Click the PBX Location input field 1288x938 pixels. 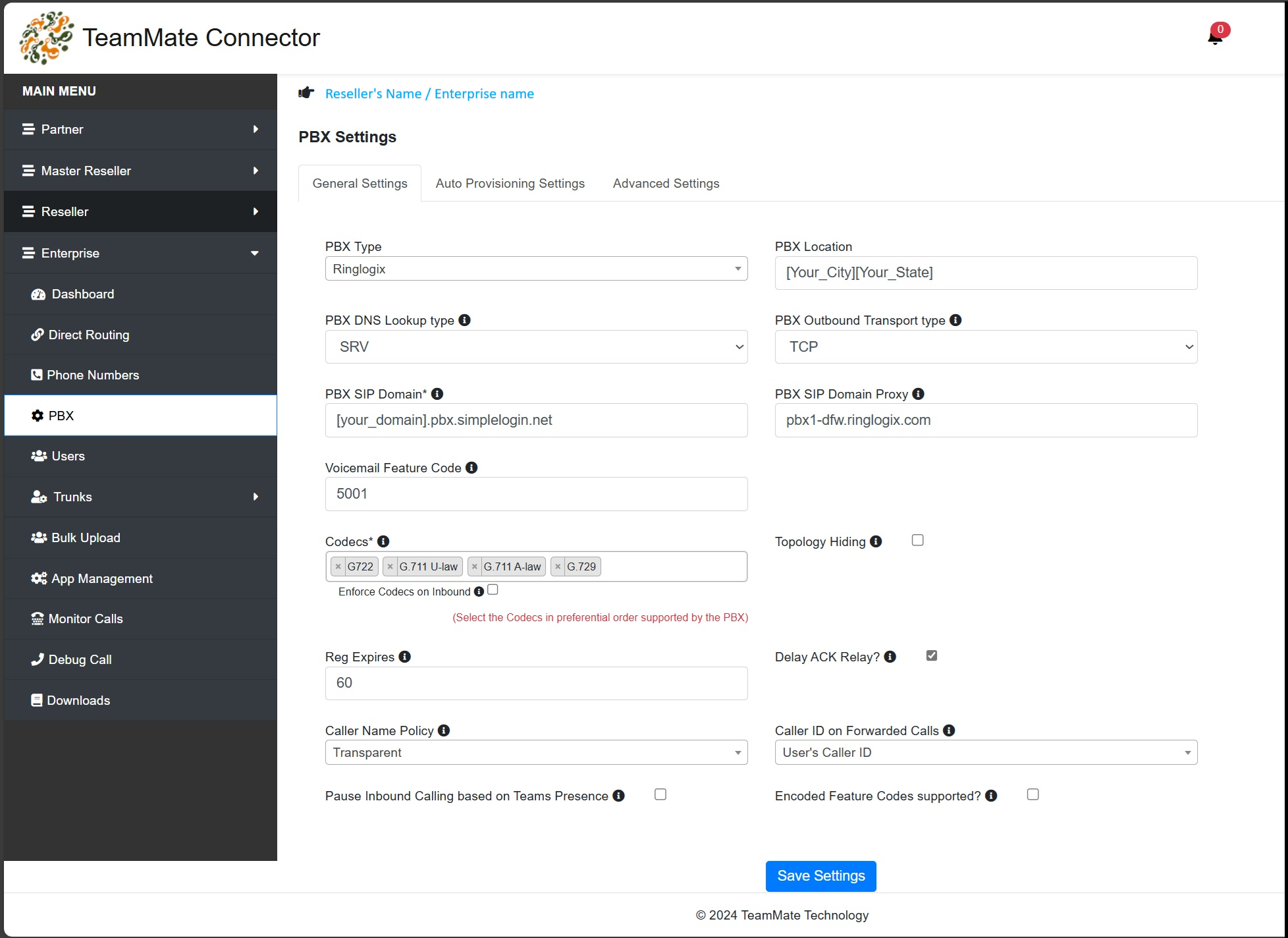pos(986,273)
